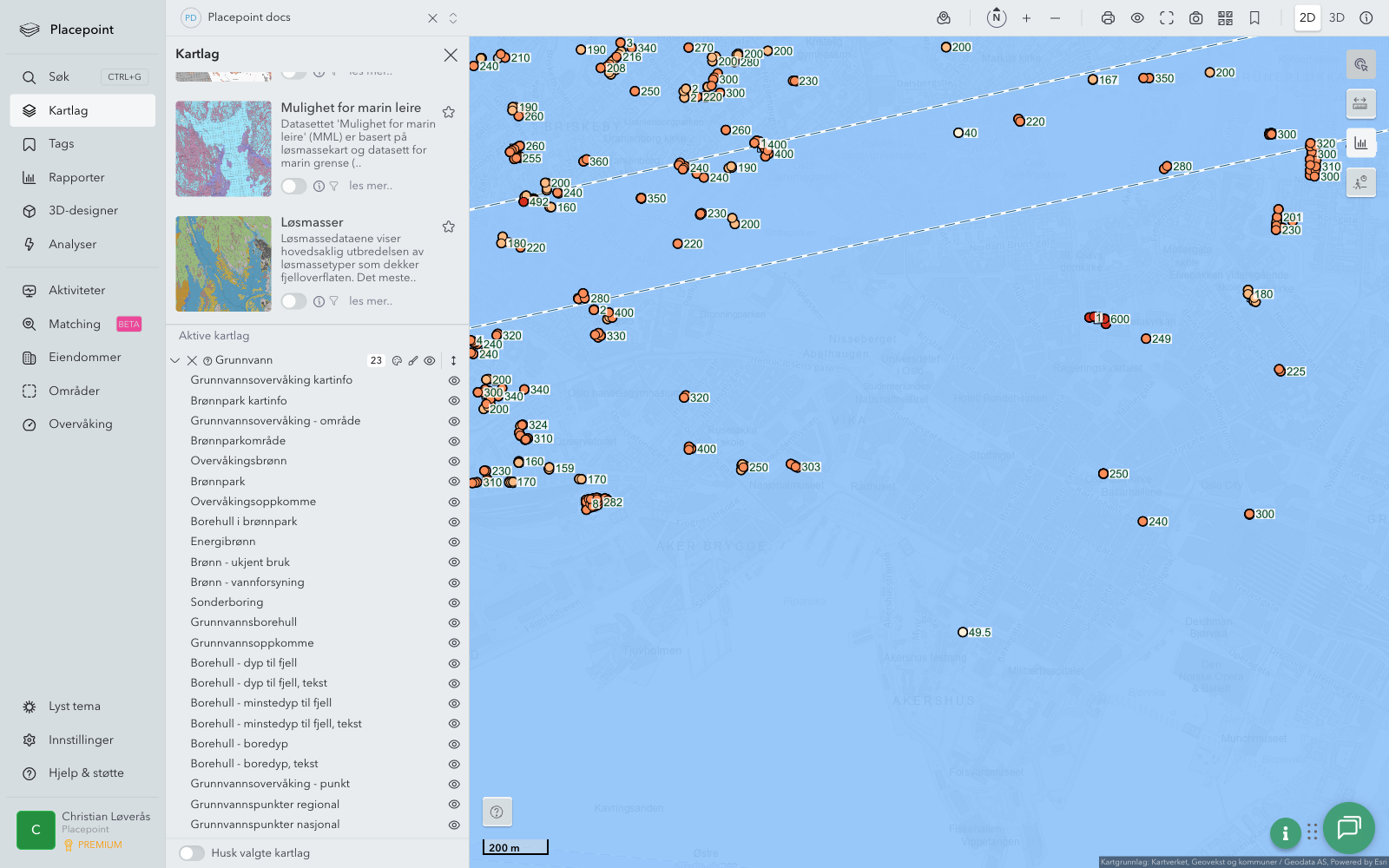
Task: Toggle Lyst tema in sidebar
Action: pos(75,707)
